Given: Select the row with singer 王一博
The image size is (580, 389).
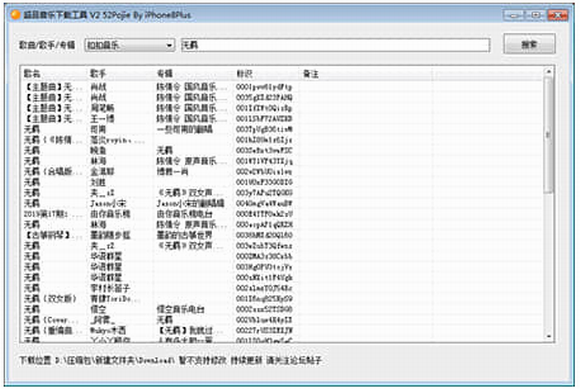Looking at the screenshot, I should (283, 119).
